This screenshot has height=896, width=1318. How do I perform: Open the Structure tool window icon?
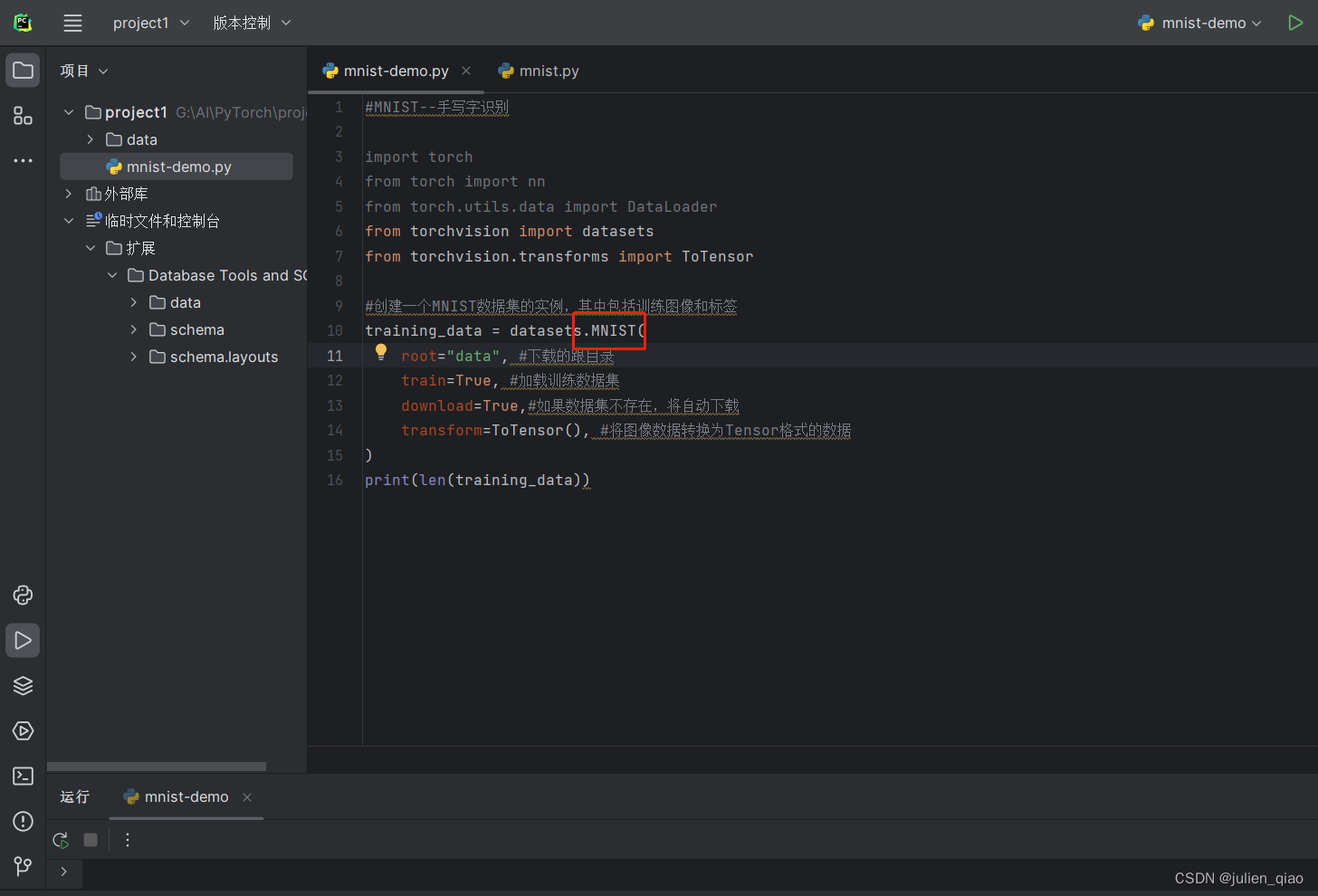[23, 116]
